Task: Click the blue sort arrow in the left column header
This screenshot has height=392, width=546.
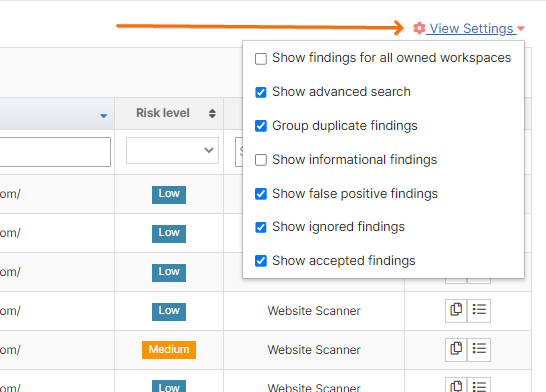Action: (x=103, y=116)
